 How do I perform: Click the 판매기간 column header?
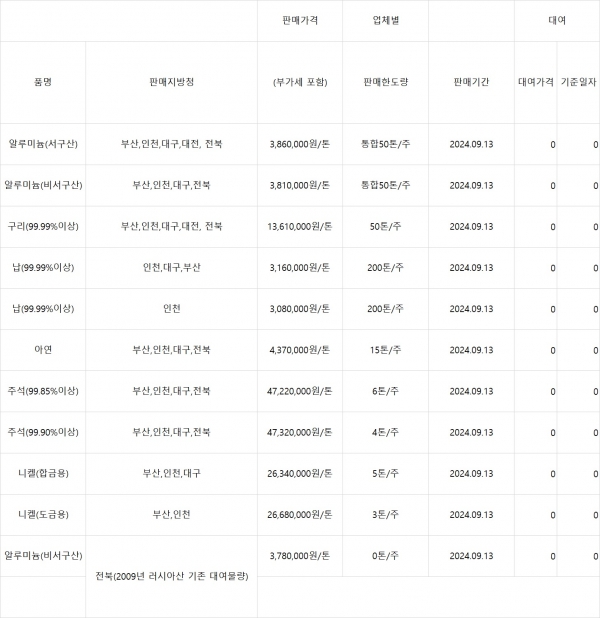click(x=471, y=82)
